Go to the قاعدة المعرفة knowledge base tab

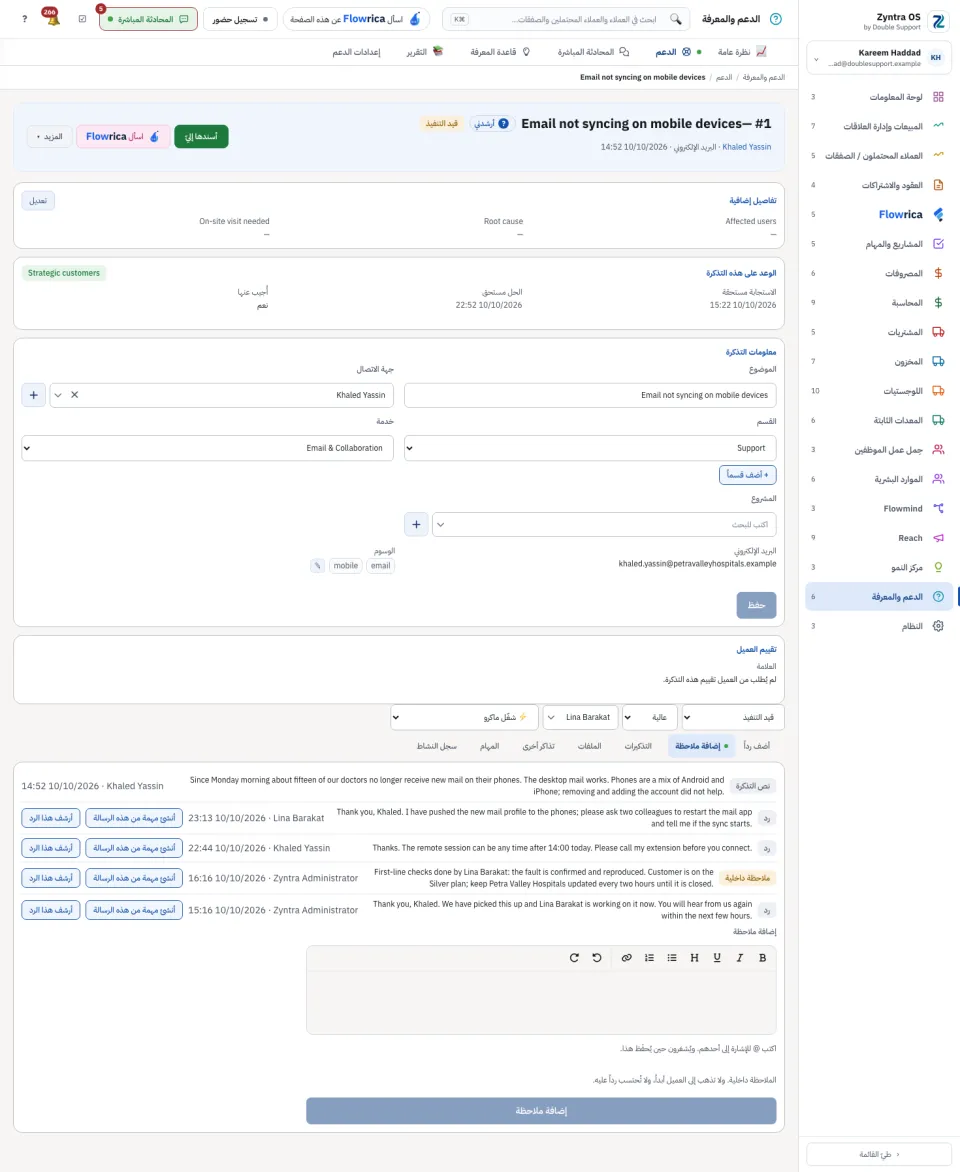pos(500,52)
